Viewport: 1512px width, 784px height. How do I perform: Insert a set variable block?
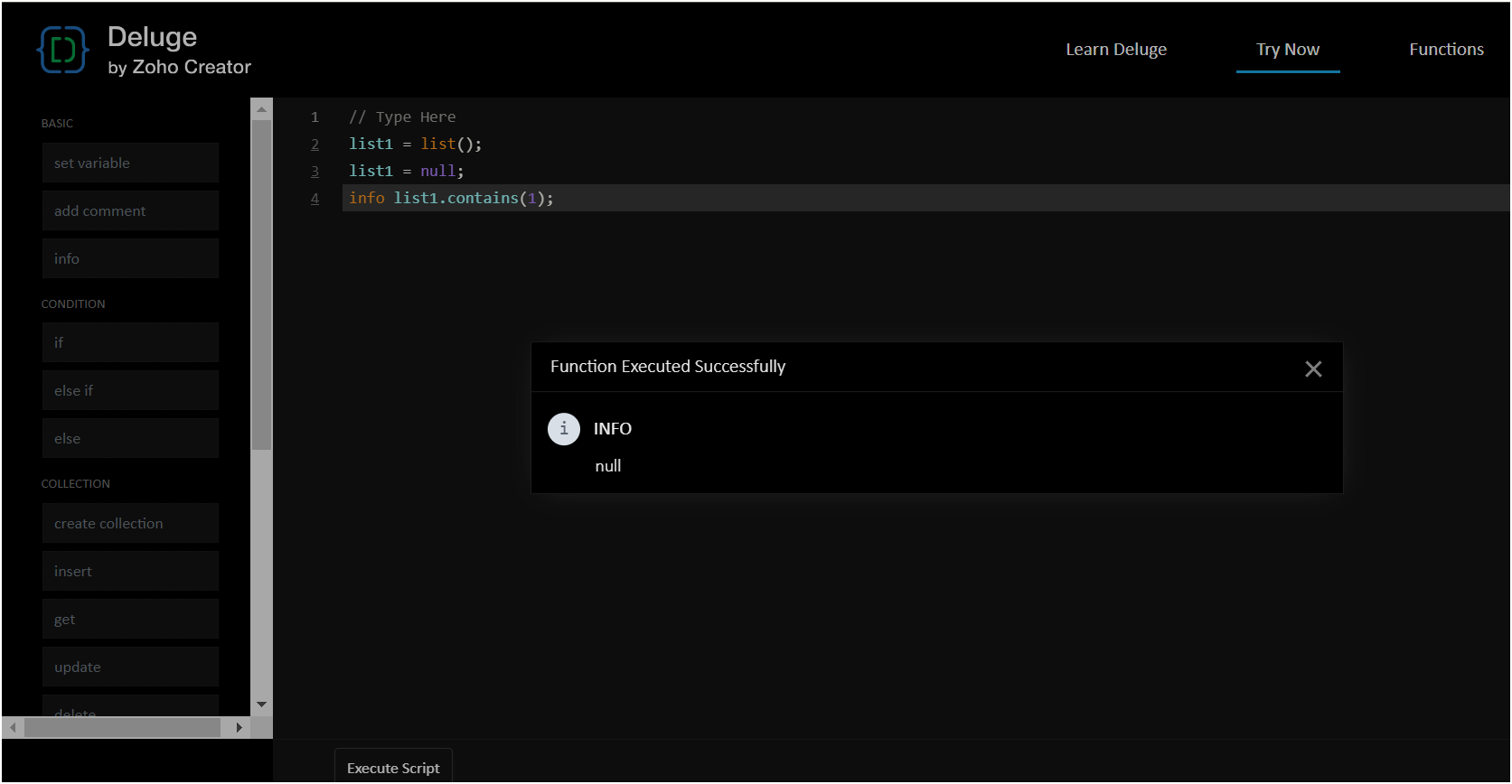click(130, 163)
